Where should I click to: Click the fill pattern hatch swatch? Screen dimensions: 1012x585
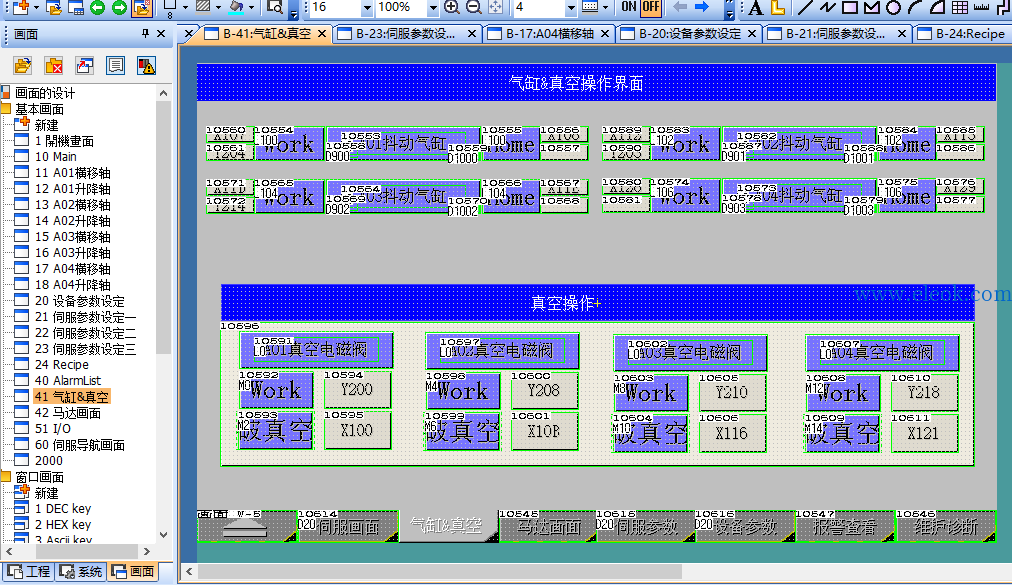203,8
